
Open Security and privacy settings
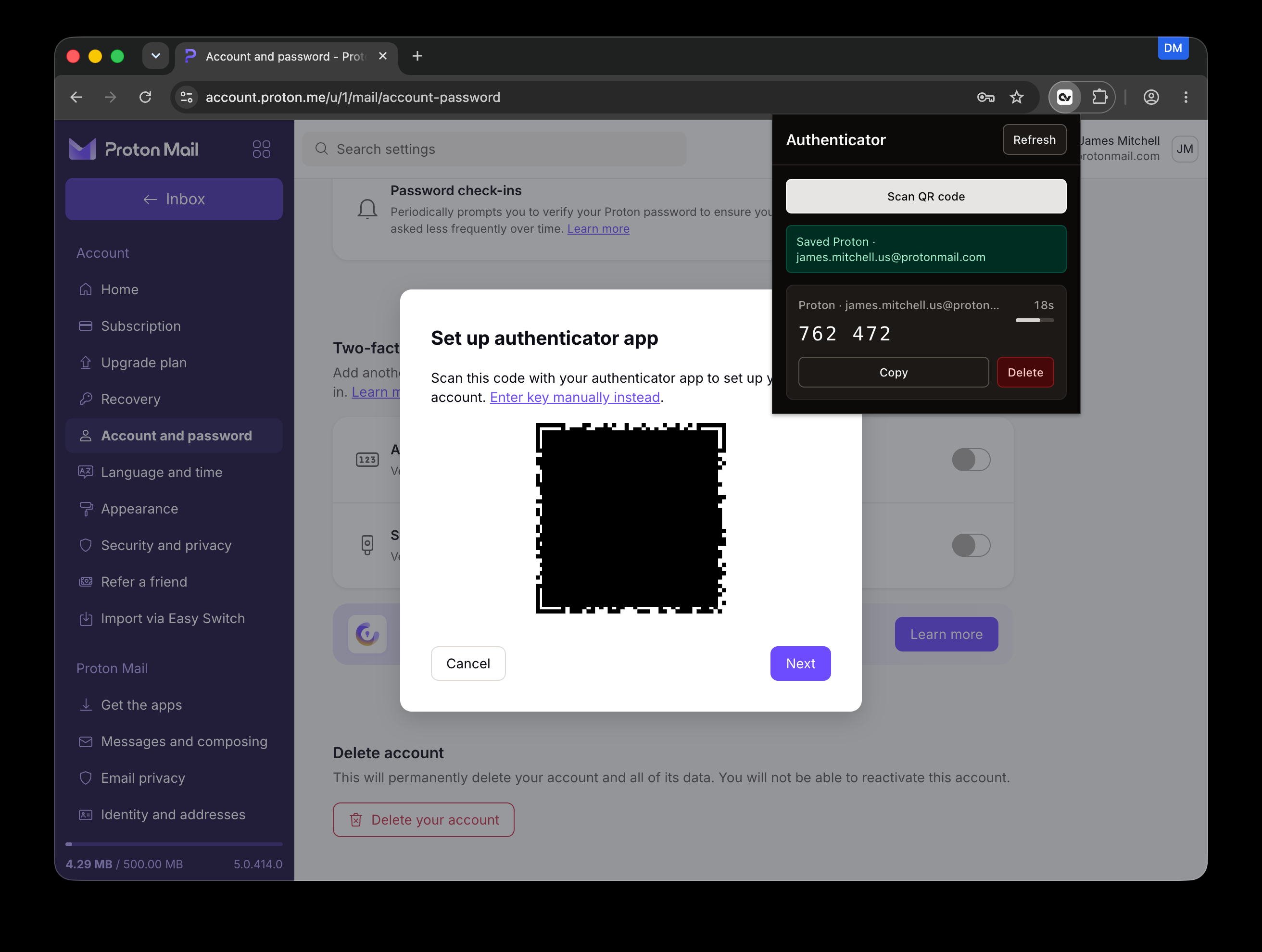[x=174, y=545]
